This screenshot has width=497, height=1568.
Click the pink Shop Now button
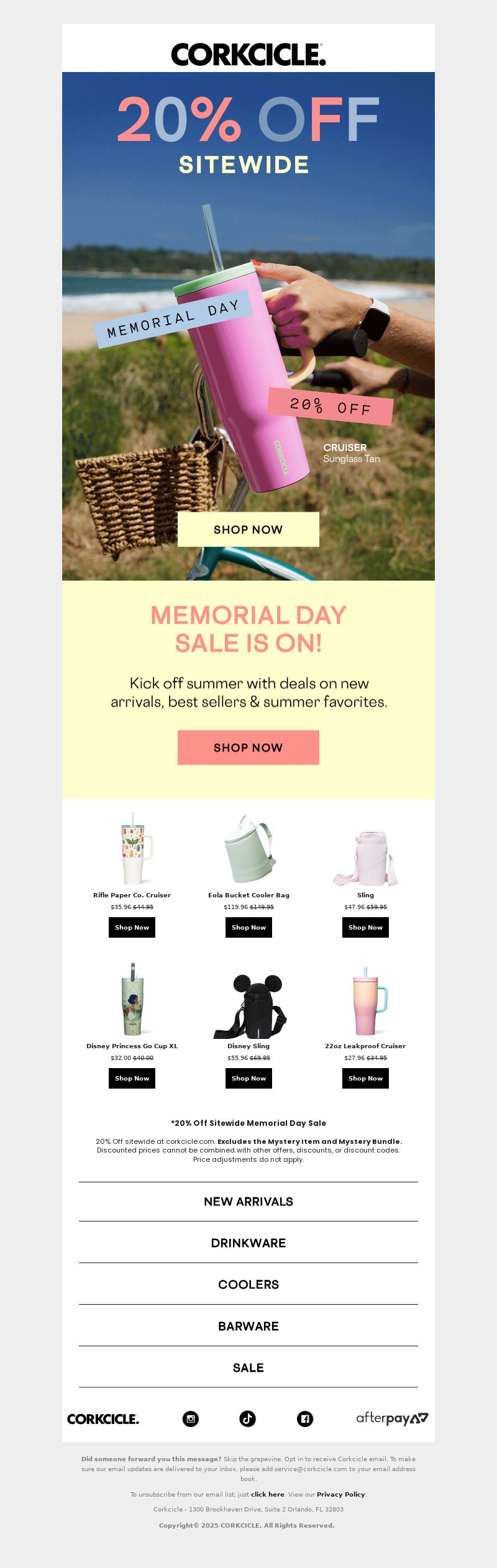(x=248, y=747)
